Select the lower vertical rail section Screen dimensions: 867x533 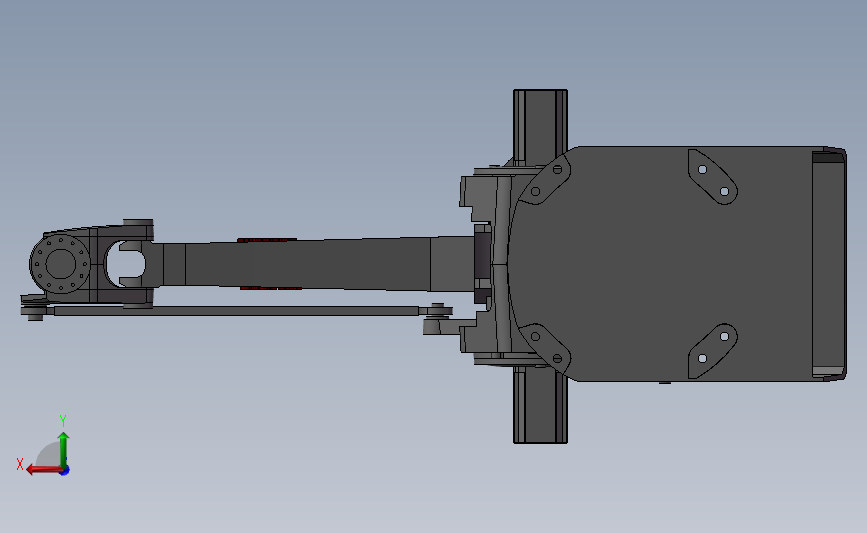[x=540, y=406]
